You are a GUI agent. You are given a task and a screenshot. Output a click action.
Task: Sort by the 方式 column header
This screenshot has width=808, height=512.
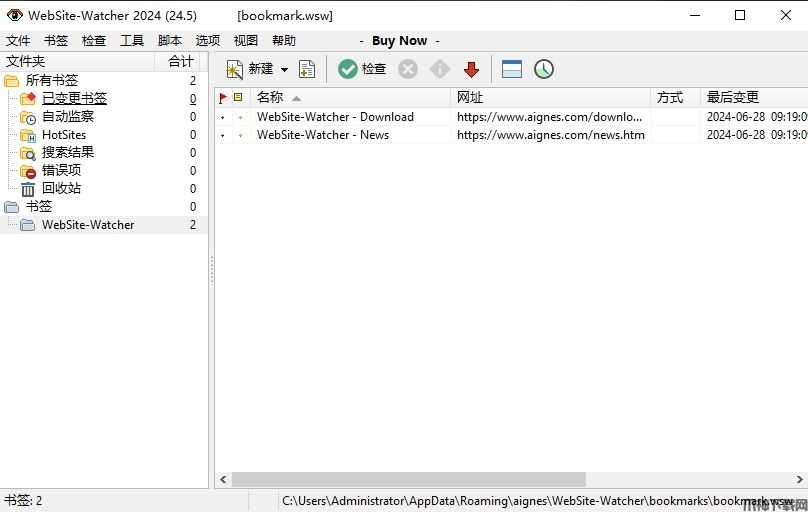(675, 97)
